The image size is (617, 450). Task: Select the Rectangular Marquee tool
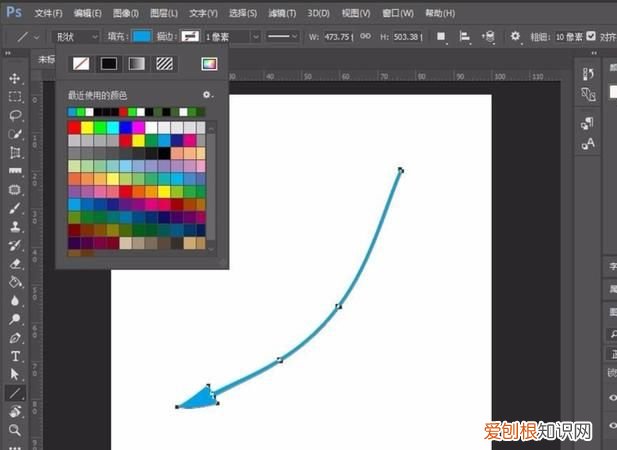point(15,97)
